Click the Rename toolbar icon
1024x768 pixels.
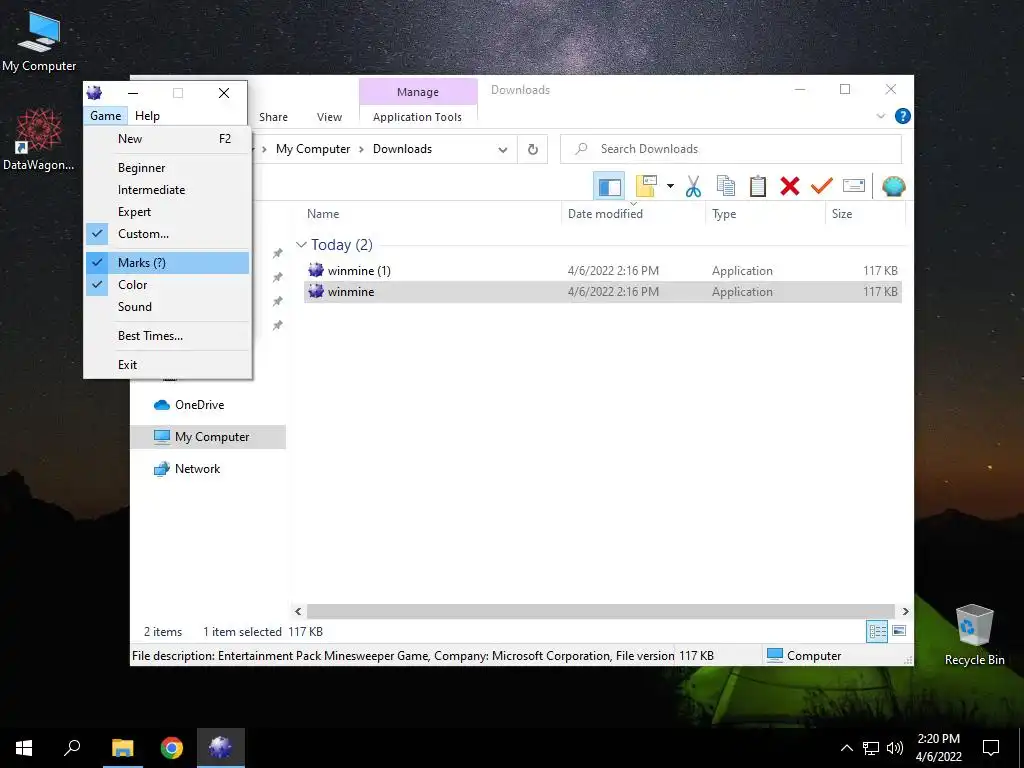click(854, 187)
